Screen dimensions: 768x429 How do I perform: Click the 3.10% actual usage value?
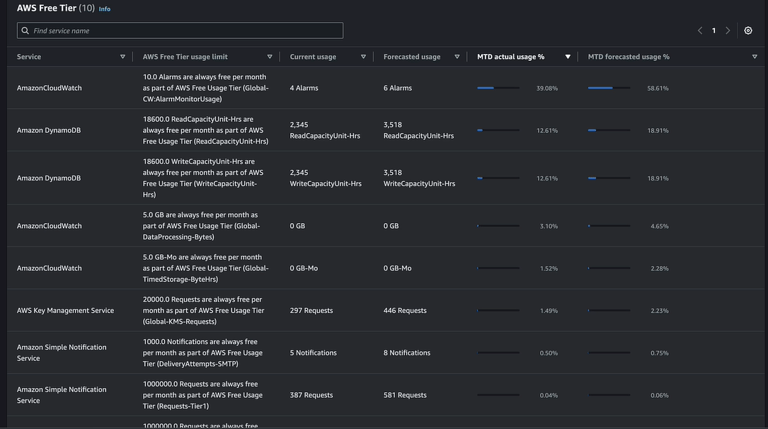549,226
